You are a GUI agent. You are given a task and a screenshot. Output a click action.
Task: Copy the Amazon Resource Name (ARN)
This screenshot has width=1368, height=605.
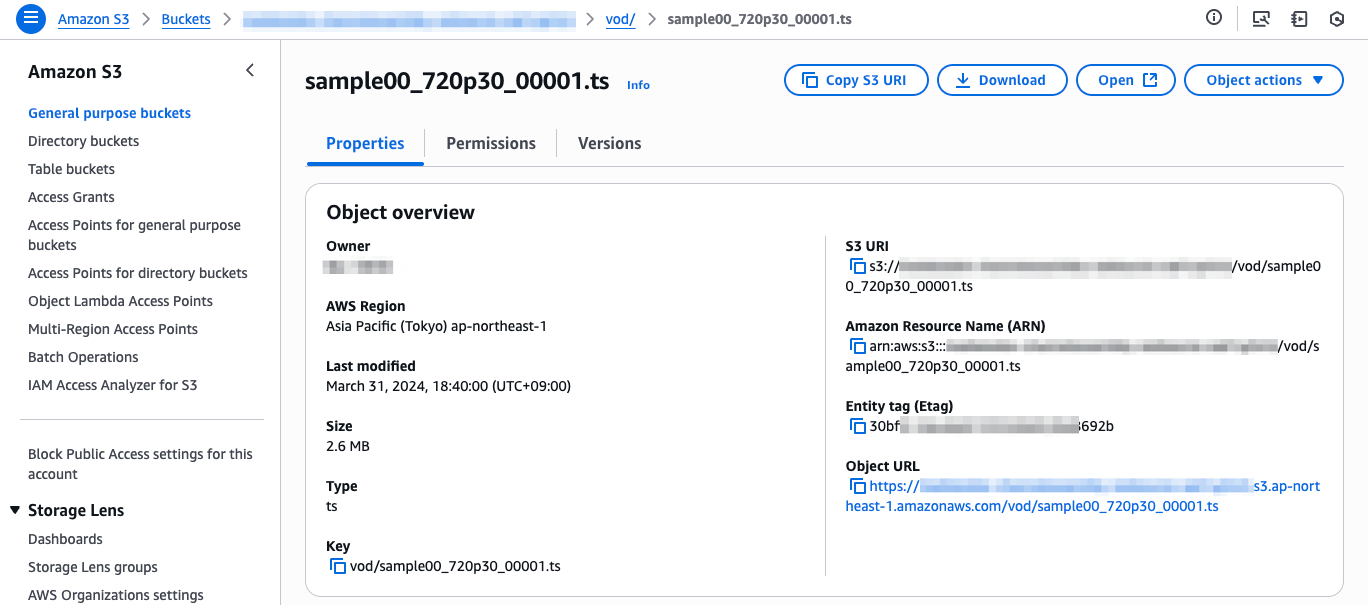click(x=857, y=346)
